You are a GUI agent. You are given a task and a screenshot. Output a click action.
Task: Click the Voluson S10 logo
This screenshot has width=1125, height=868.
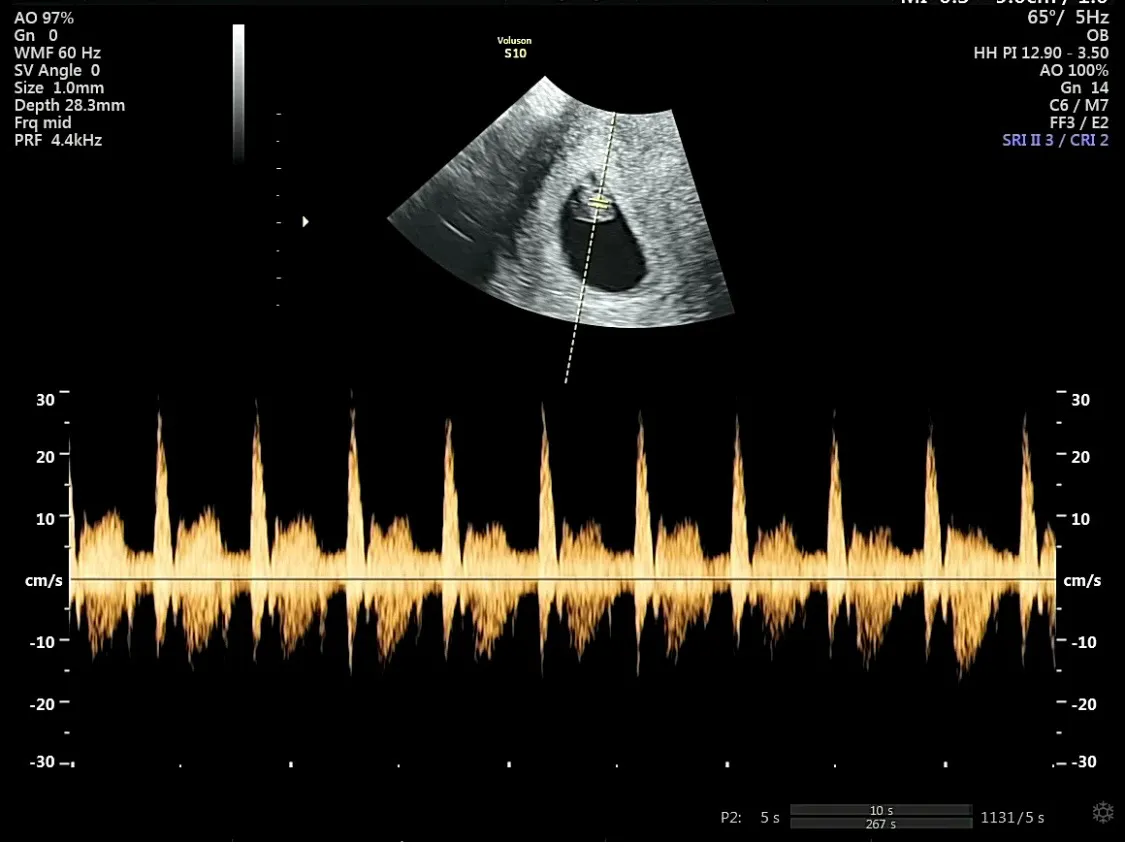click(x=514, y=47)
